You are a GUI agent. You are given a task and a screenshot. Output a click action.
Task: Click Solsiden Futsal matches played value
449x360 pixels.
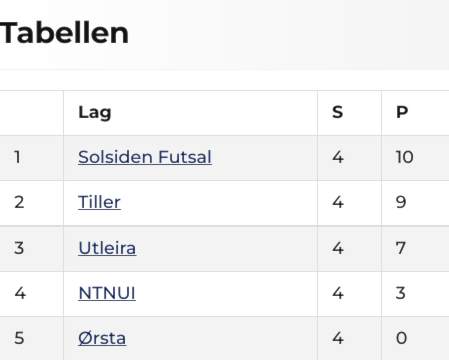338,157
